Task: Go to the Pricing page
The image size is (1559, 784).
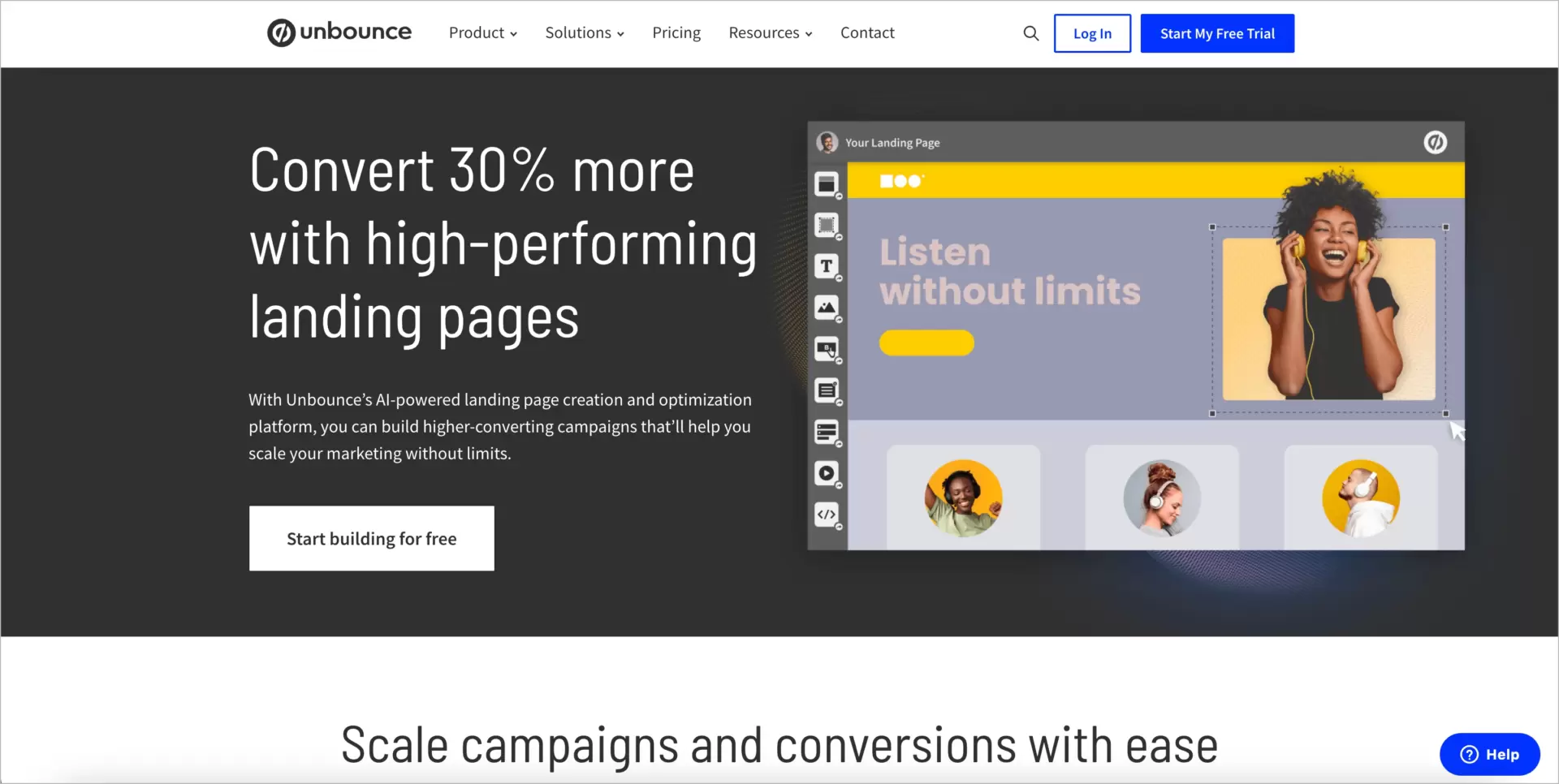Action: 676,32
